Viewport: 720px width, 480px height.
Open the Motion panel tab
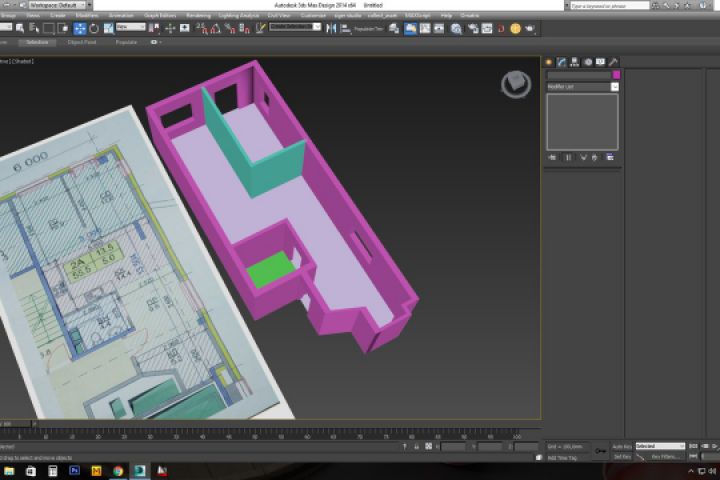point(588,62)
